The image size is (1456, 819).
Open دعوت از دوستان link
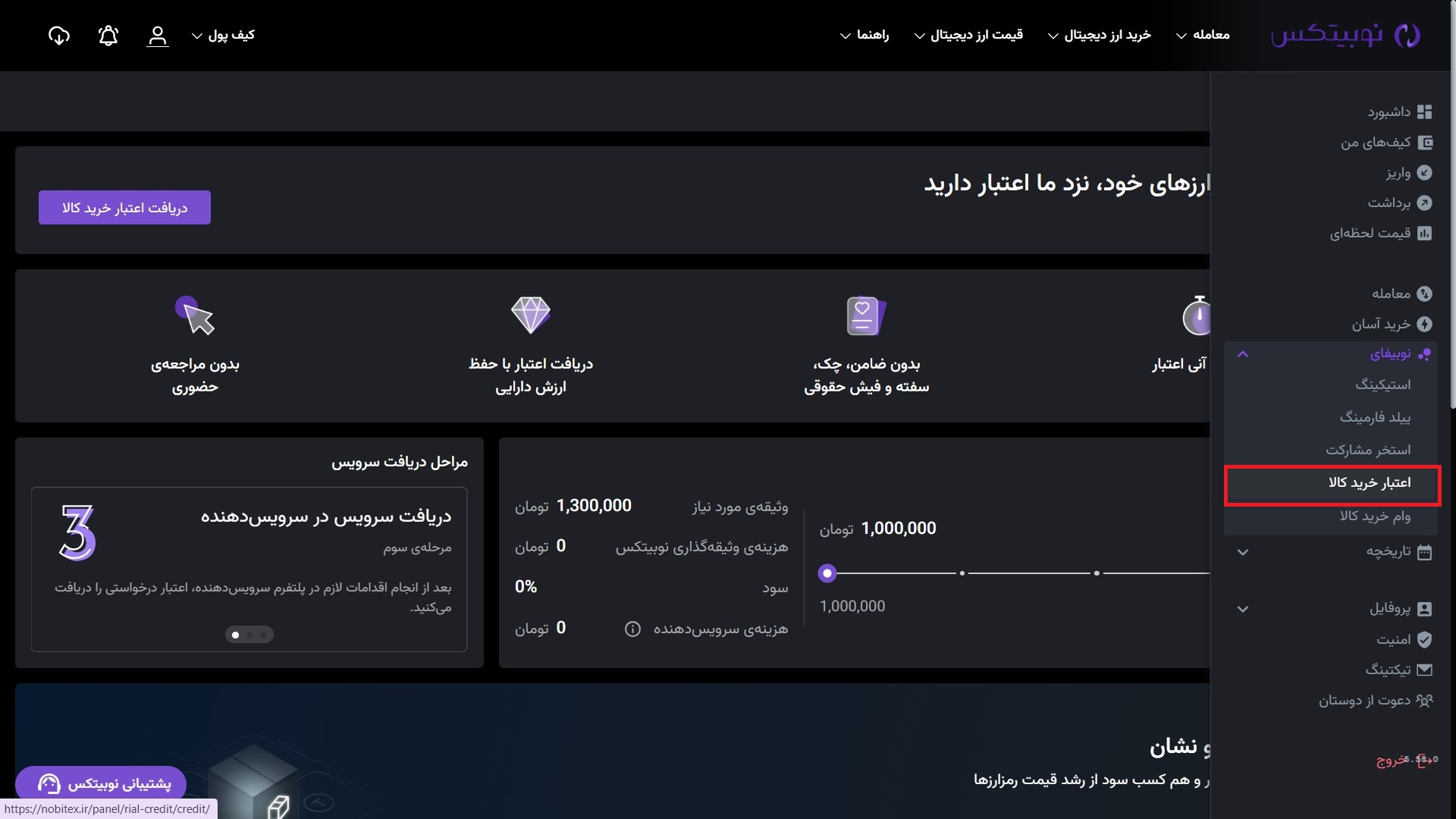pyautogui.click(x=1364, y=701)
